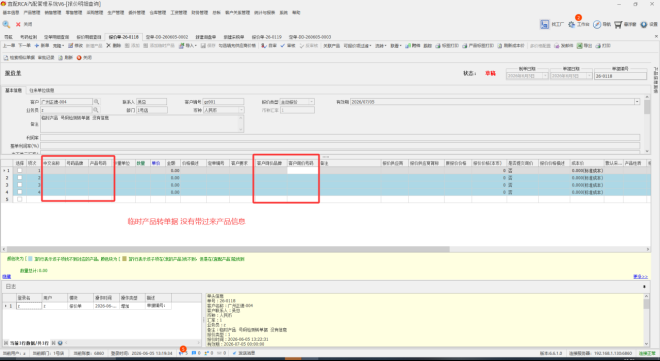660x361 pixels.
Task: Open the 导航 compass icon at top right
Action: tap(597, 24)
